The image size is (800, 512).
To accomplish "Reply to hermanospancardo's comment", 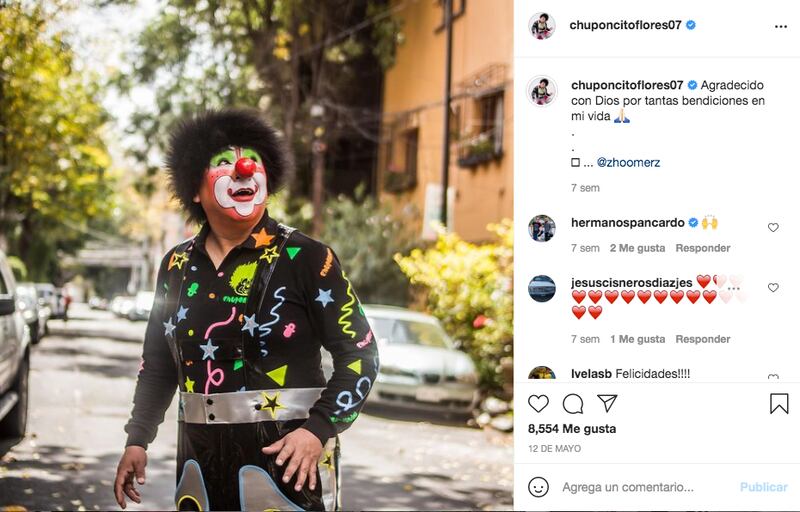I will click(x=703, y=248).
